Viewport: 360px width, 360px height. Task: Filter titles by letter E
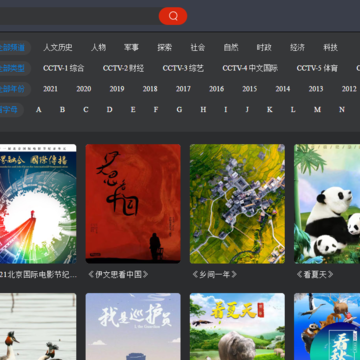tap(133, 110)
